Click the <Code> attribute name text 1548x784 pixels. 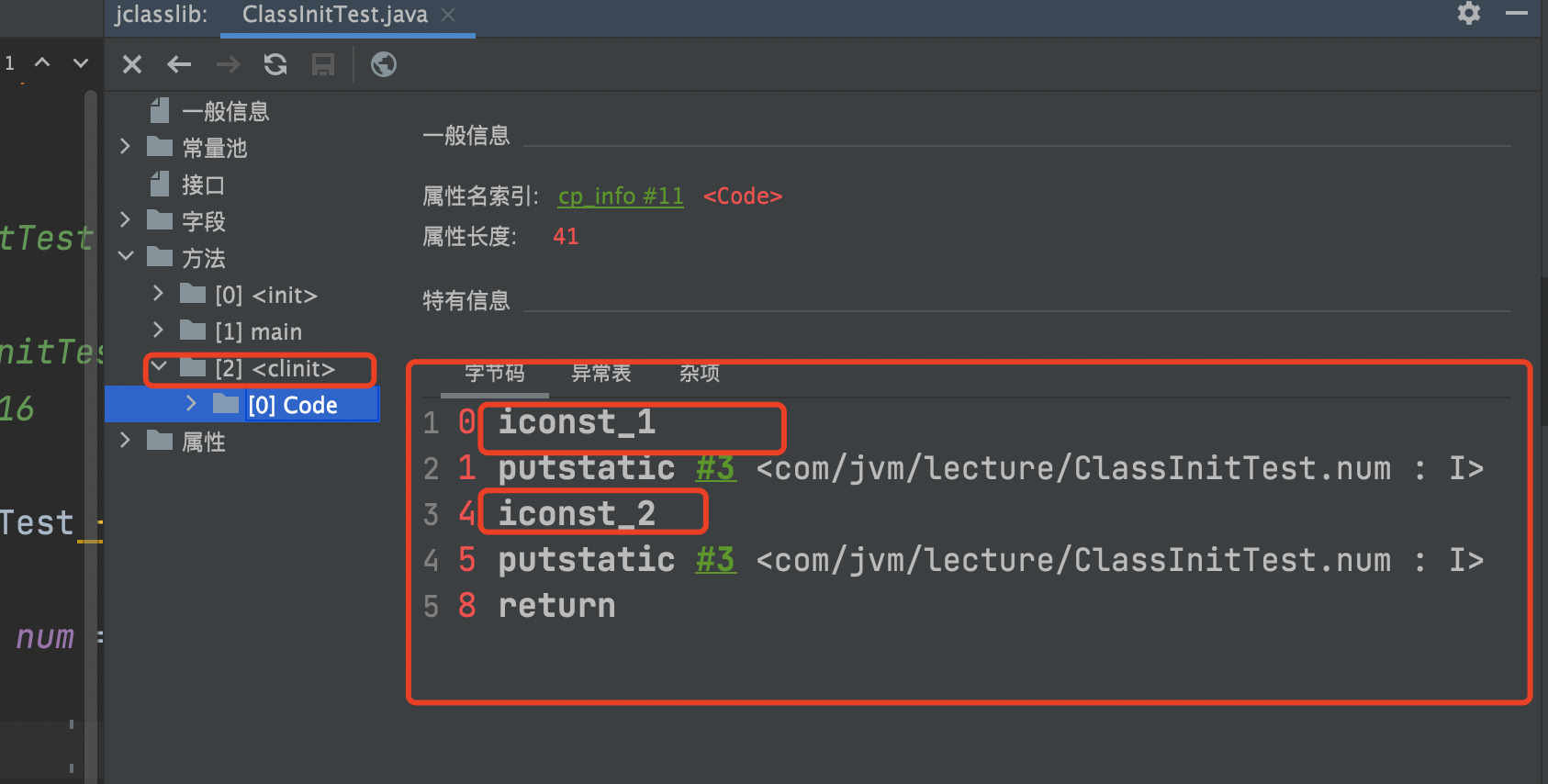click(x=743, y=196)
